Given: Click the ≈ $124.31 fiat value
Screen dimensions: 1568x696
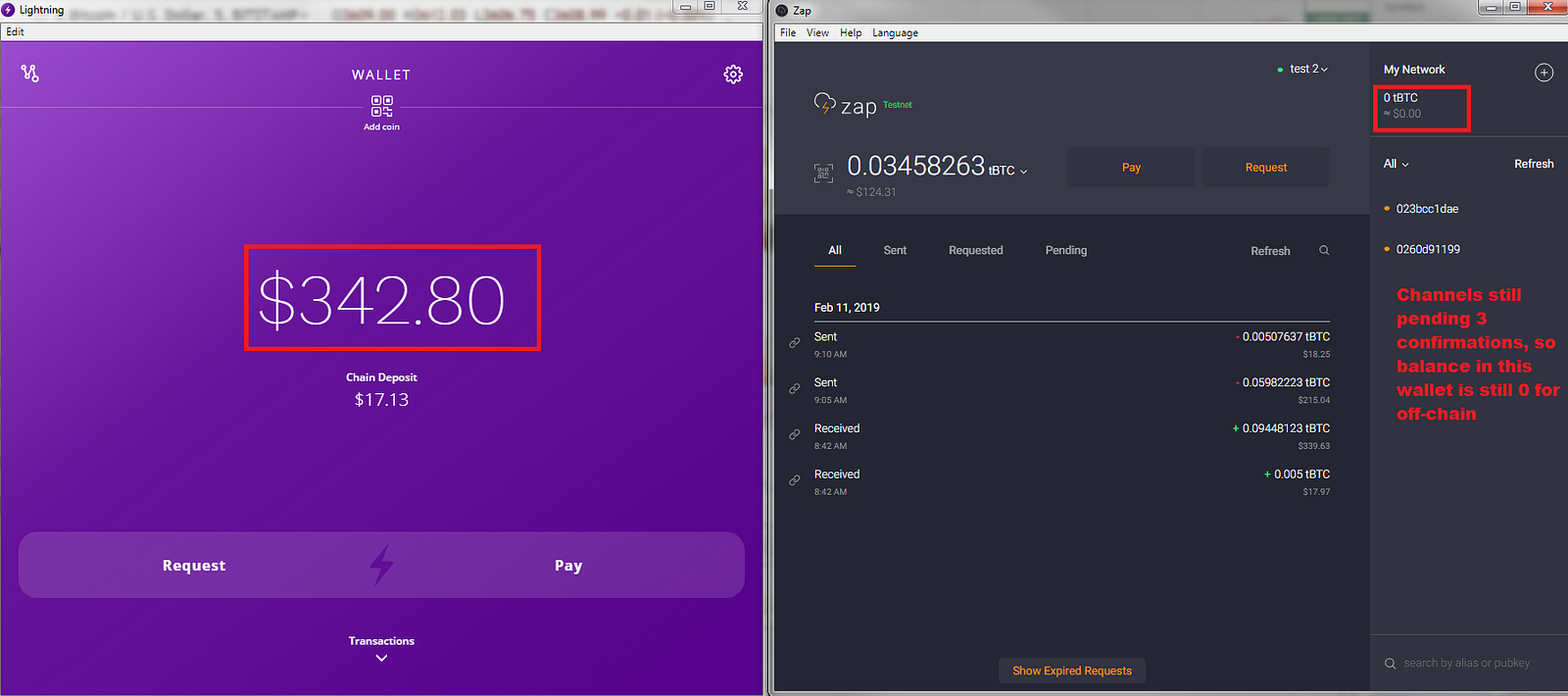Looking at the screenshot, I should pyautogui.click(x=871, y=192).
